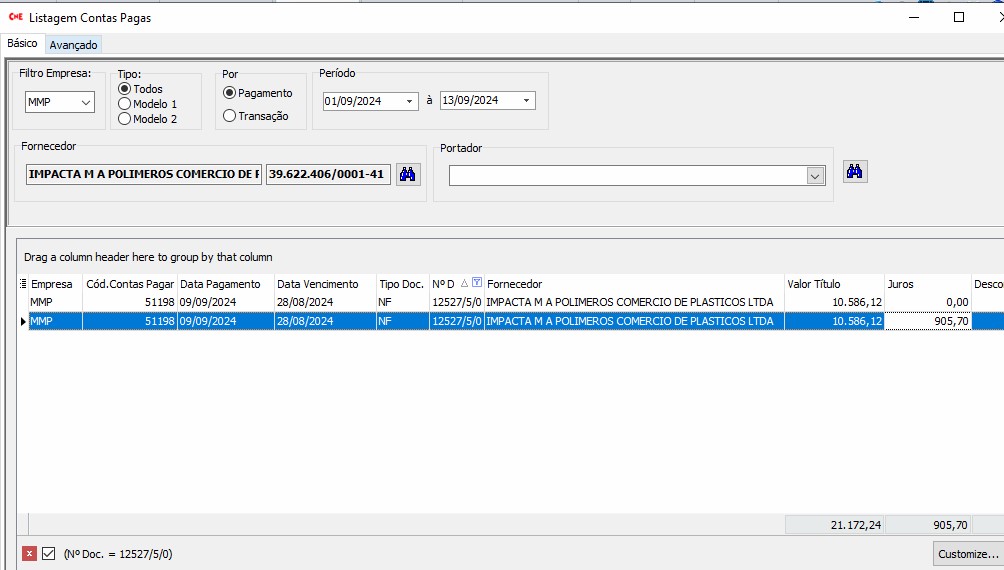The width and height of the screenshot is (1004, 570).
Task: Select the Modelo 1 radio option
Action: (x=125, y=104)
